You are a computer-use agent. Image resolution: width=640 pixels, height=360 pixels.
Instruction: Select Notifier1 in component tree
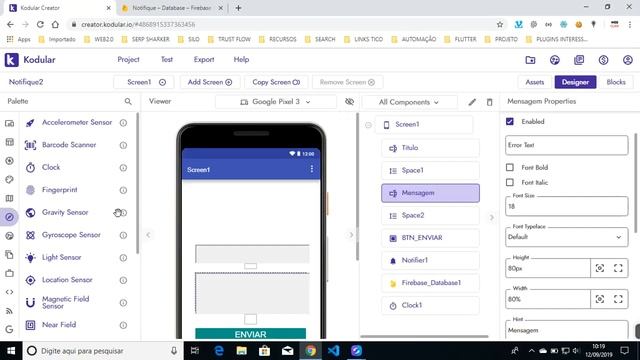(430, 260)
